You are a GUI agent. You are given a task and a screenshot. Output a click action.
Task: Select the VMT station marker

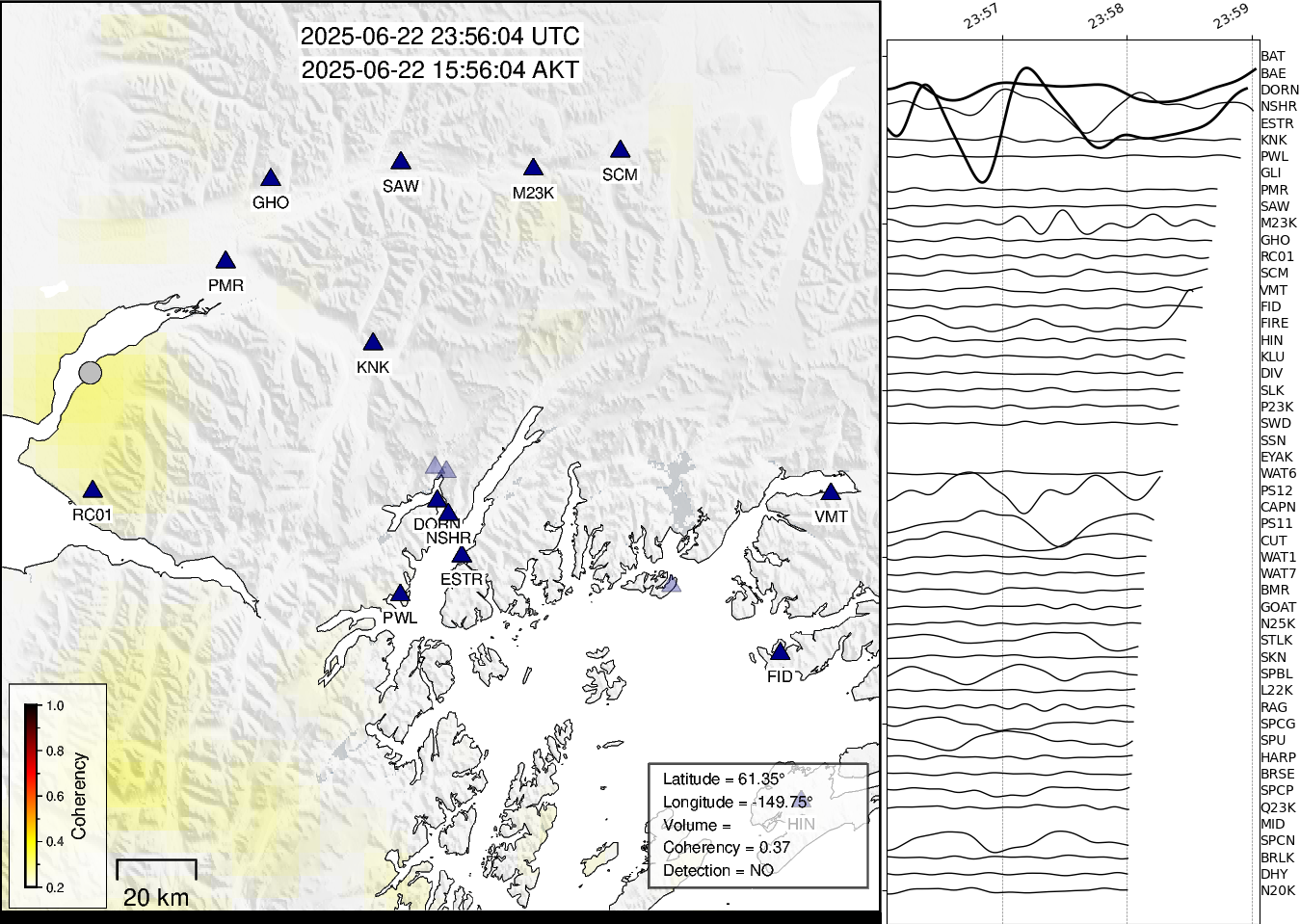click(831, 492)
